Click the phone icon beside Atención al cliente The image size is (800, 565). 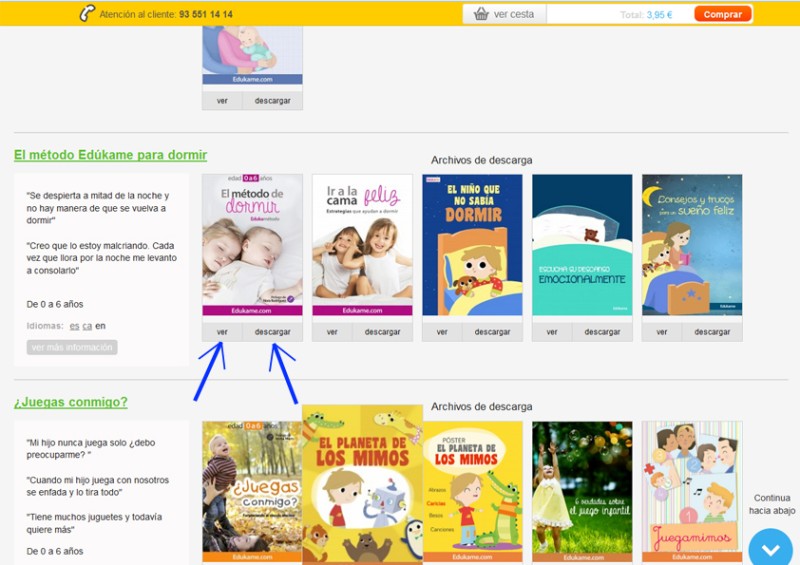tap(87, 13)
